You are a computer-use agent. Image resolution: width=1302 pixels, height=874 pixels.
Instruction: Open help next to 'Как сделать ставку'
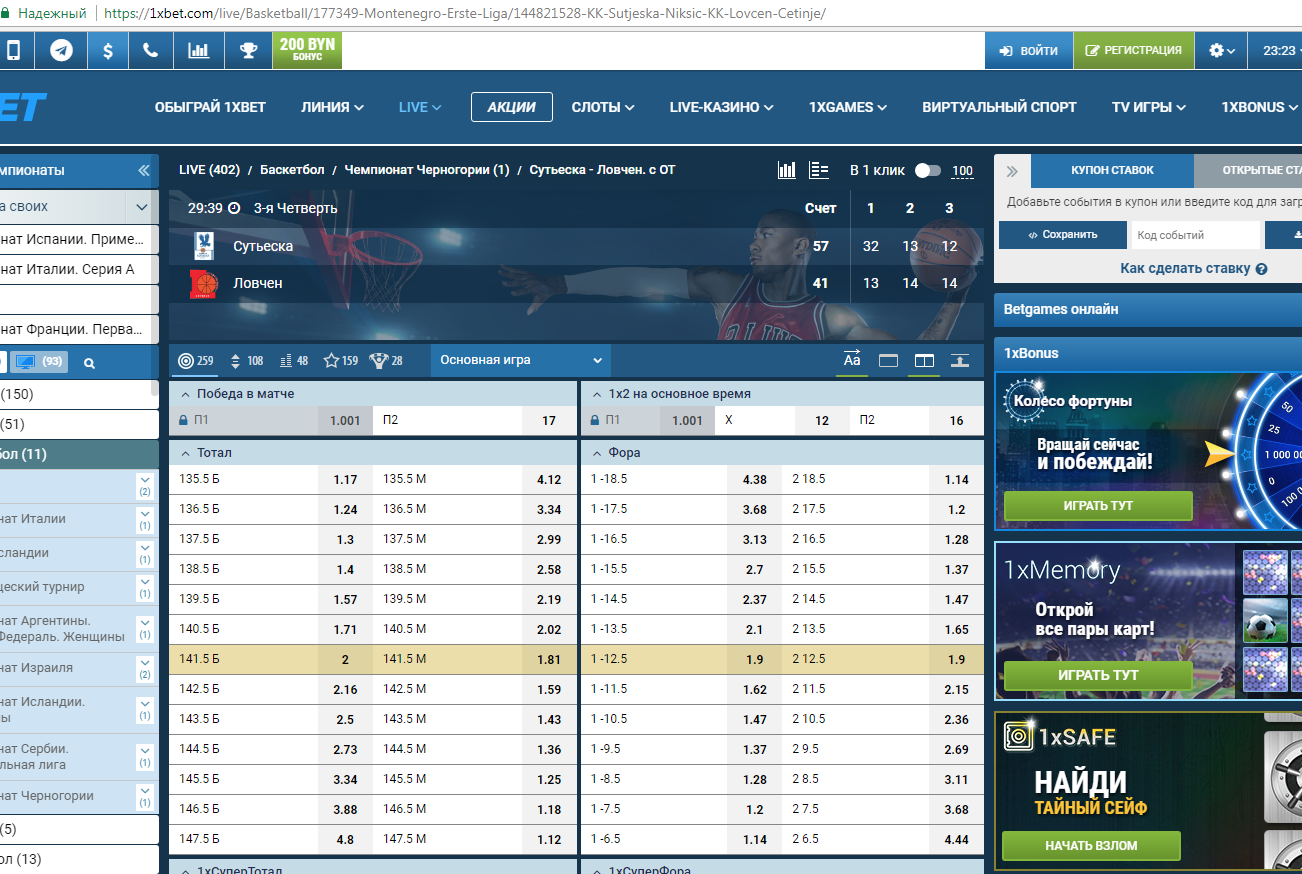(x=1261, y=269)
